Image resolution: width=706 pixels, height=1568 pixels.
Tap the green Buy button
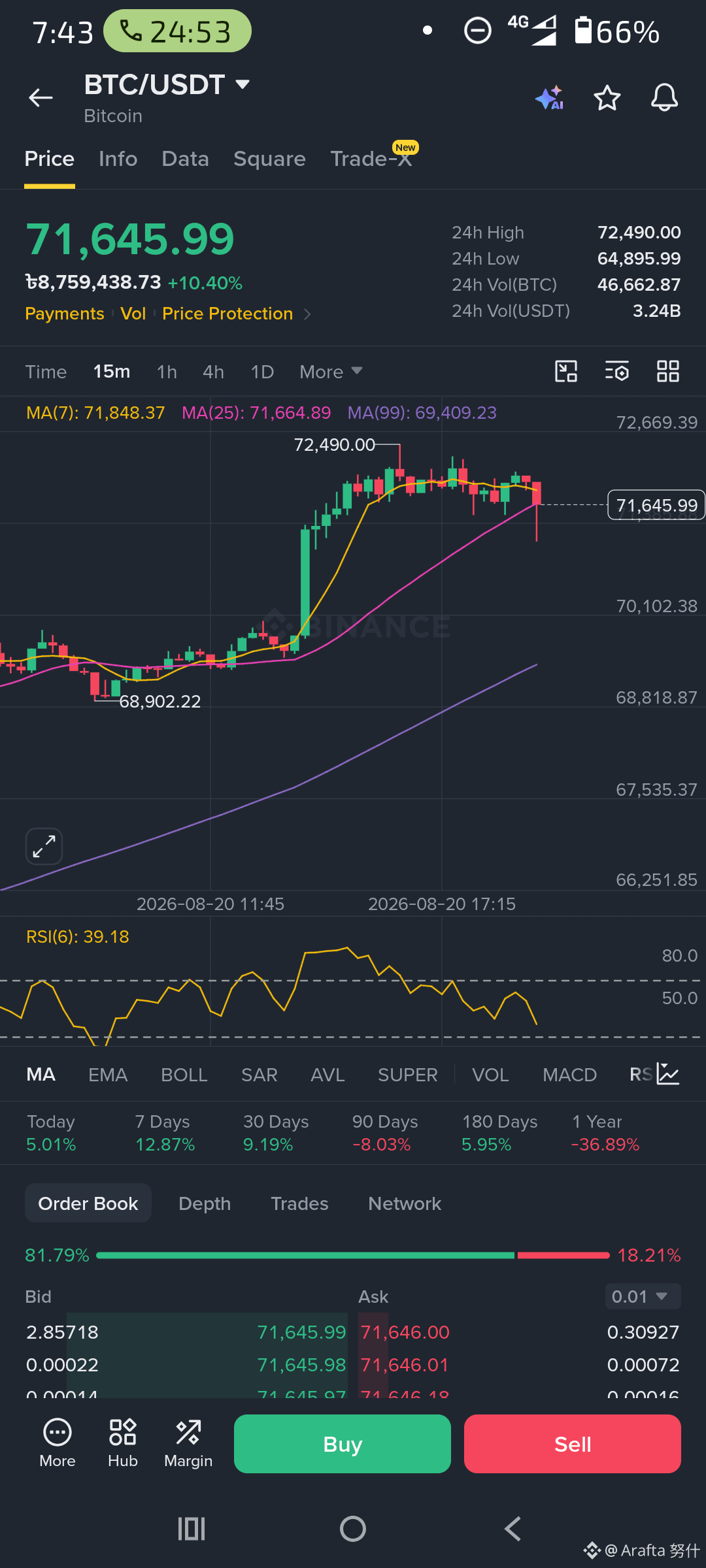[x=343, y=1444]
